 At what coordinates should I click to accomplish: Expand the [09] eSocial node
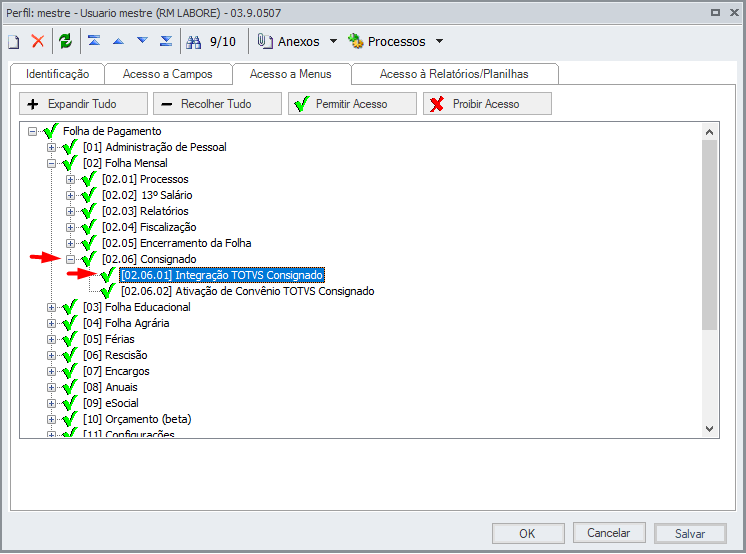pyautogui.click(x=51, y=403)
